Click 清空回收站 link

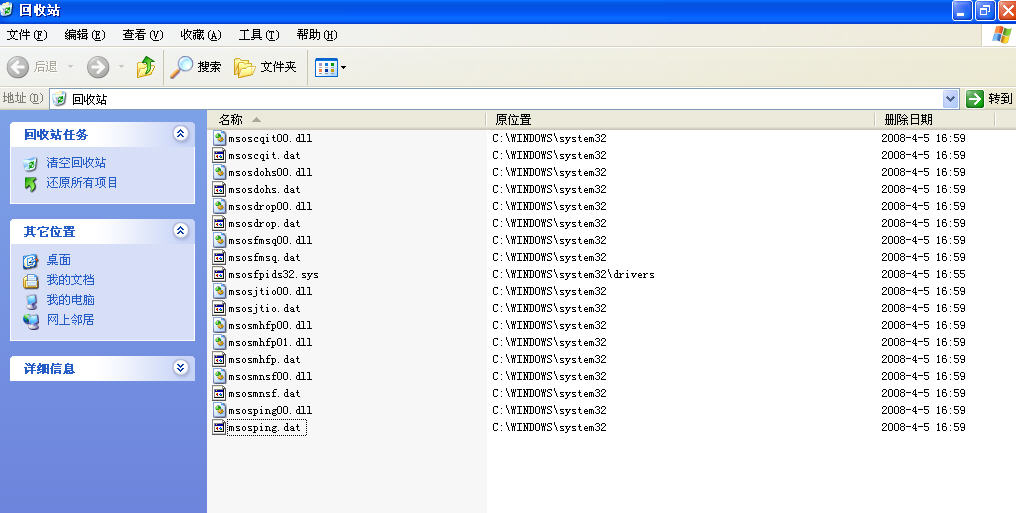click(x=76, y=163)
